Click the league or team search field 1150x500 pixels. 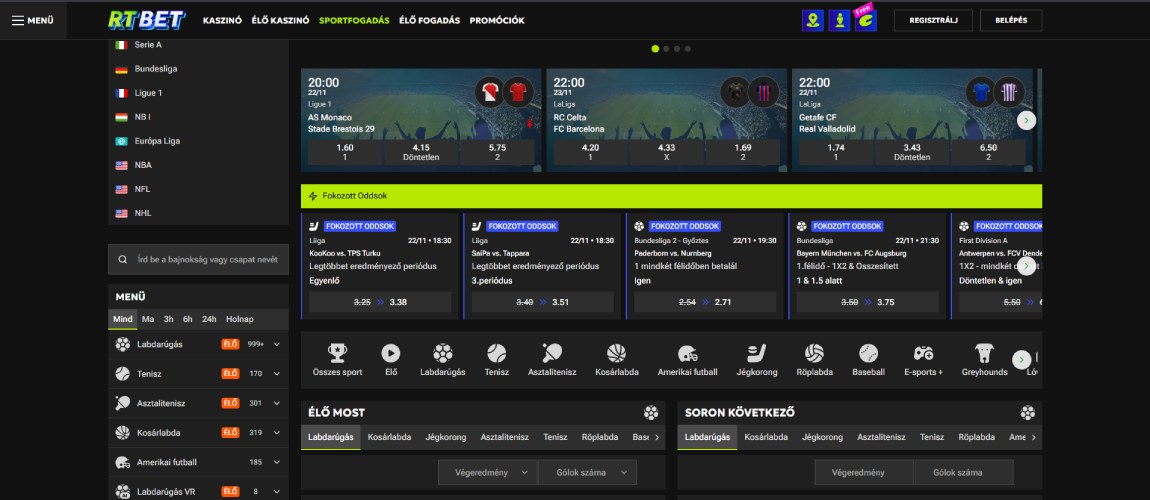click(198, 260)
